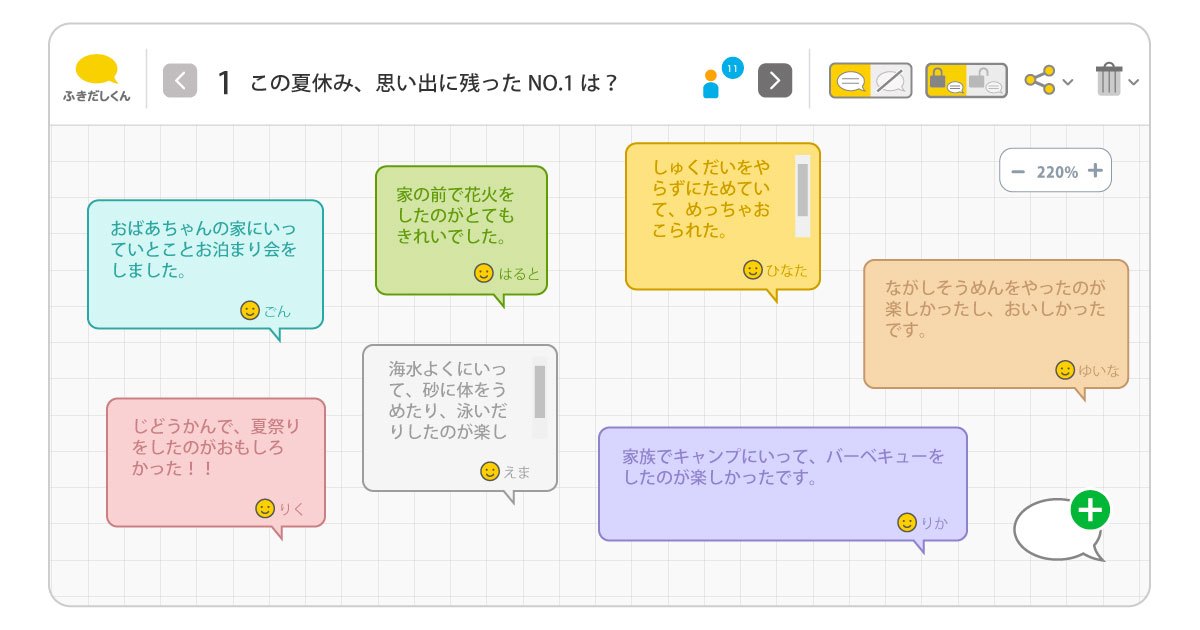Enable show-bubbles mode on the visibility switch
The height and width of the screenshot is (630, 1200).
[850, 80]
